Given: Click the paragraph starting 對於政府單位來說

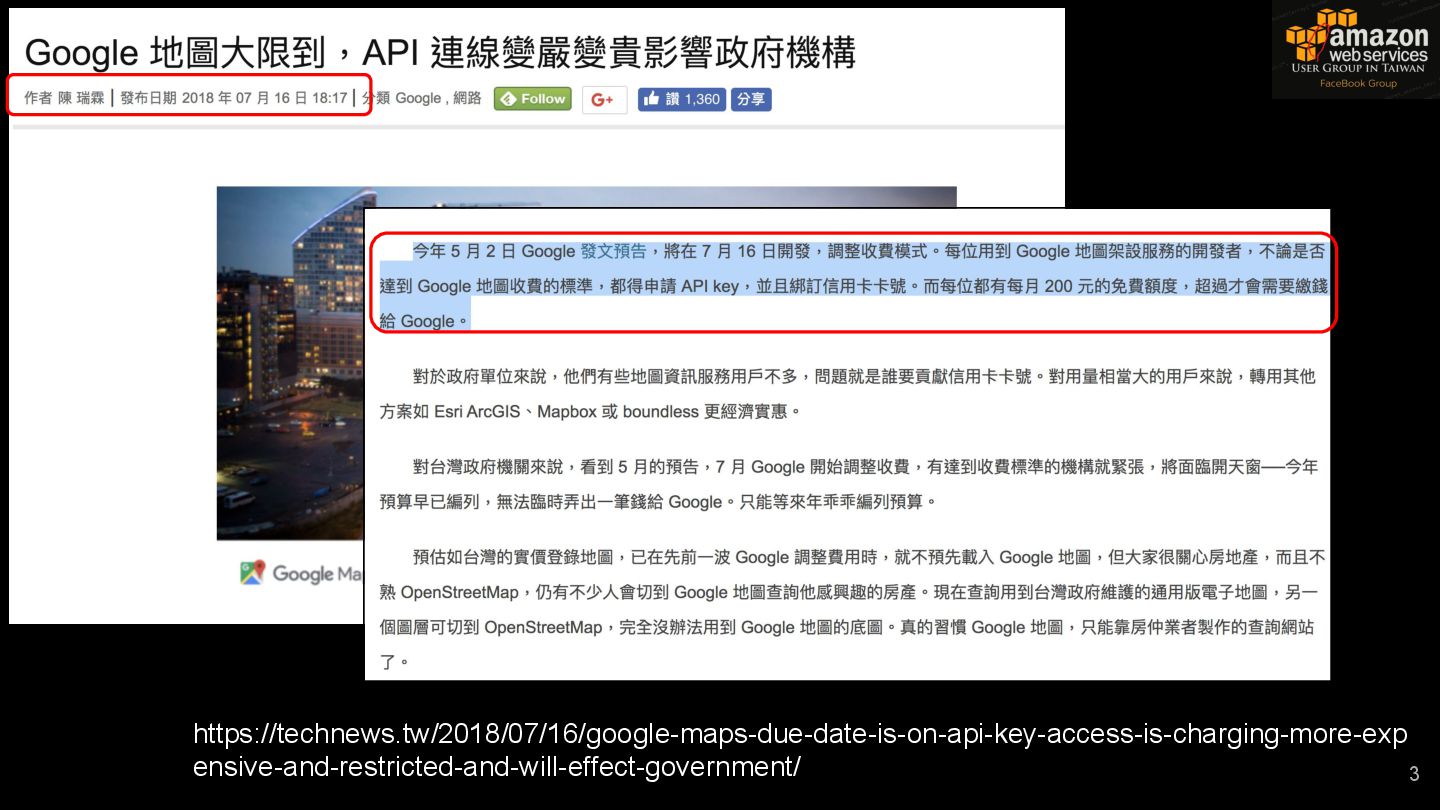Looking at the screenshot, I should (x=848, y=394).
